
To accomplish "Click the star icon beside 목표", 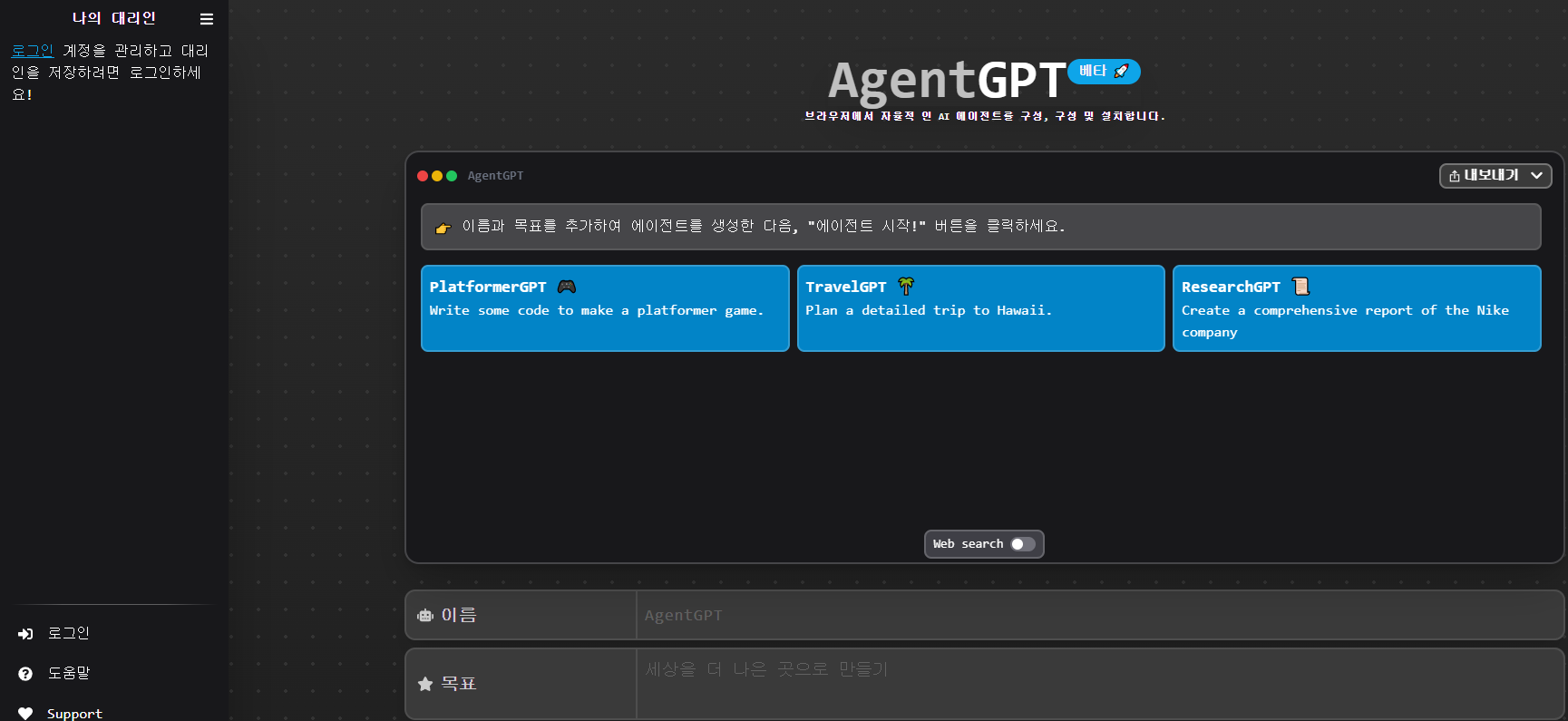I will [425, 684].
